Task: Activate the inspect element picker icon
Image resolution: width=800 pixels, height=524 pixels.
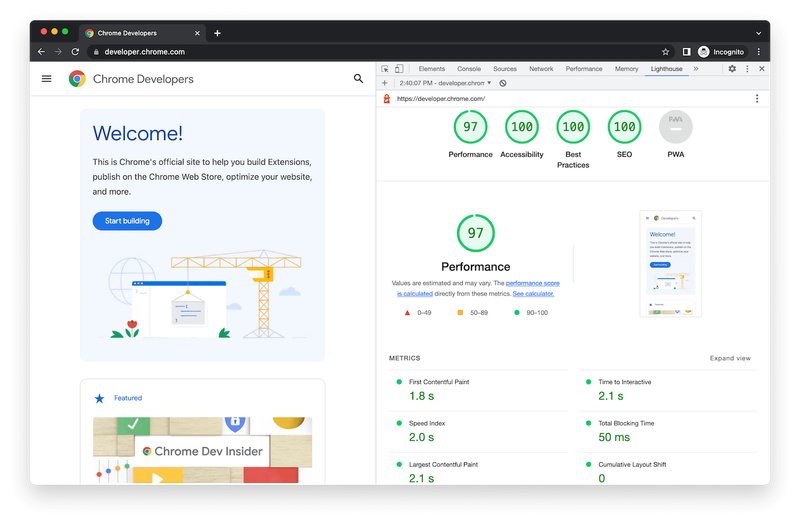Action: [x=385, y=69]
